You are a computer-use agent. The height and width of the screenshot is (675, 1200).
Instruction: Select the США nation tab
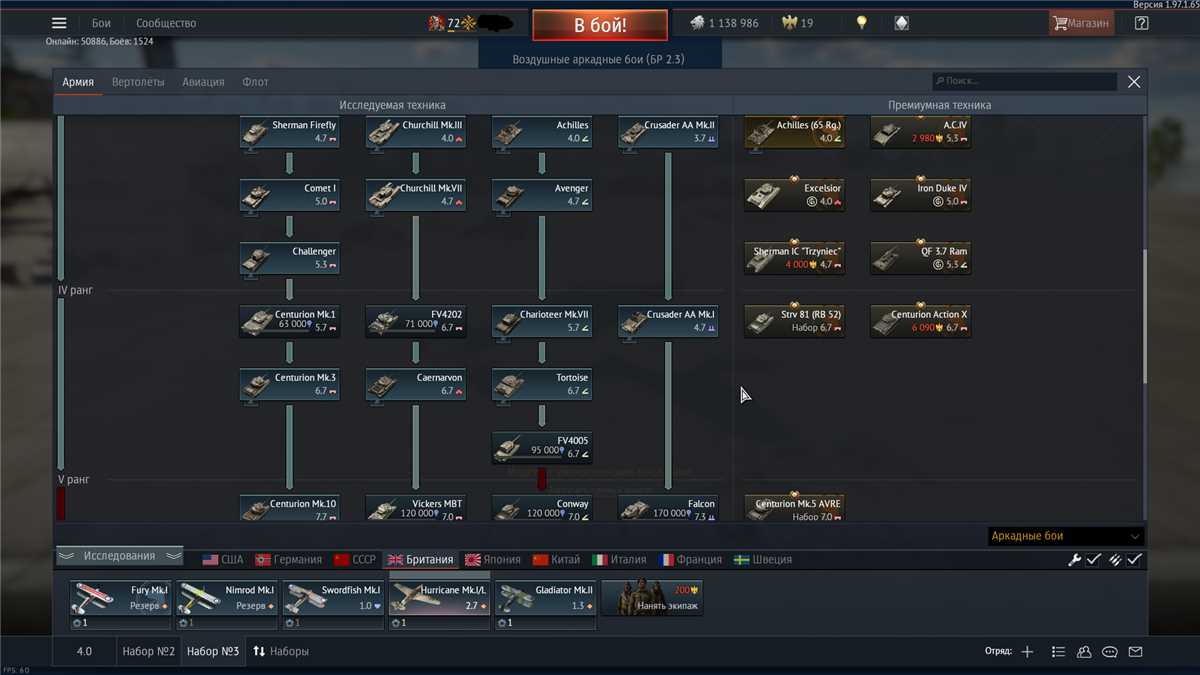point(223,560)
